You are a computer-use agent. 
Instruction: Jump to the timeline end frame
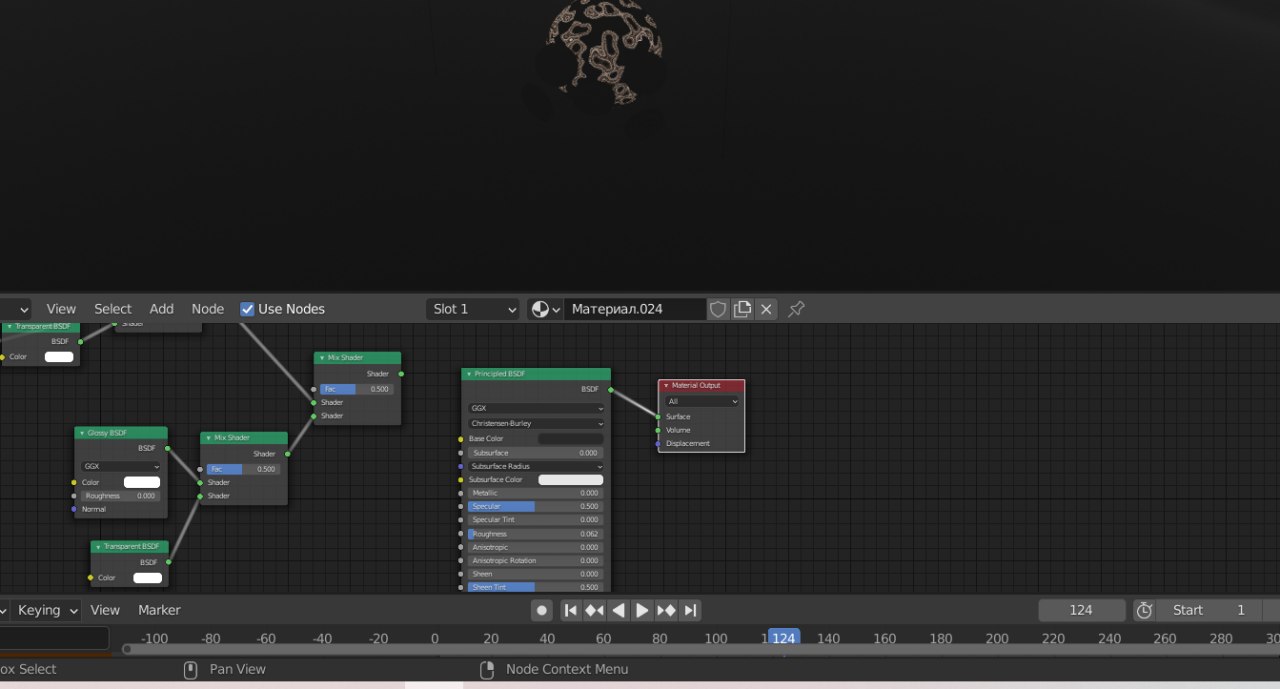coord(690,610)
